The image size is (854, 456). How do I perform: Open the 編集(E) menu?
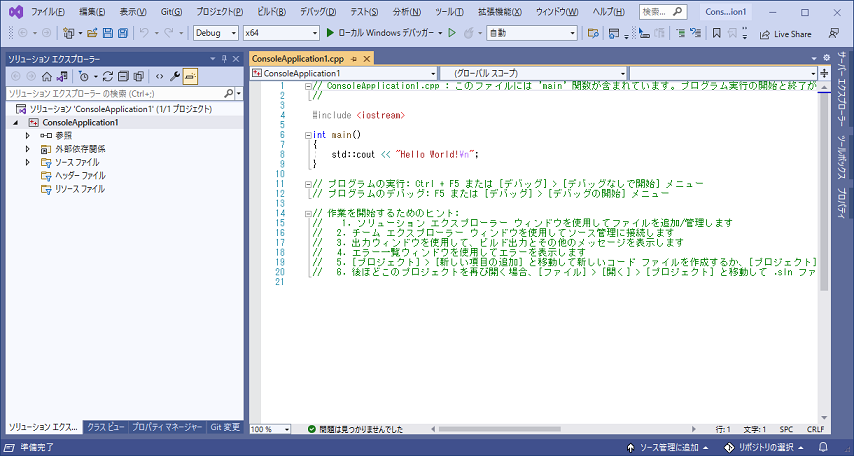click(92, 12)
